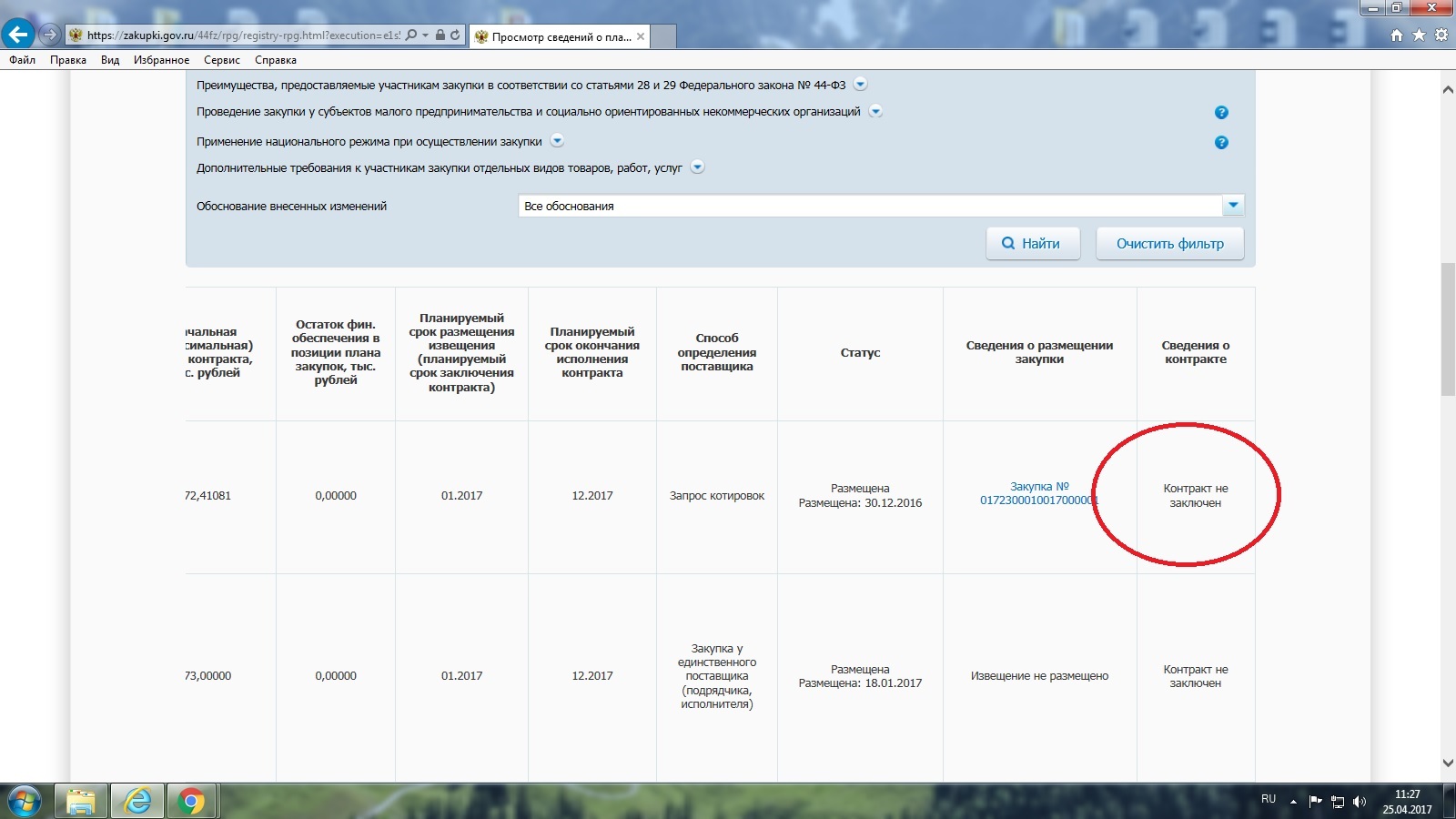Click help icon beside small business procurement row
This screenshot has height=819, width=1456.
click(x=1221, y=113)
